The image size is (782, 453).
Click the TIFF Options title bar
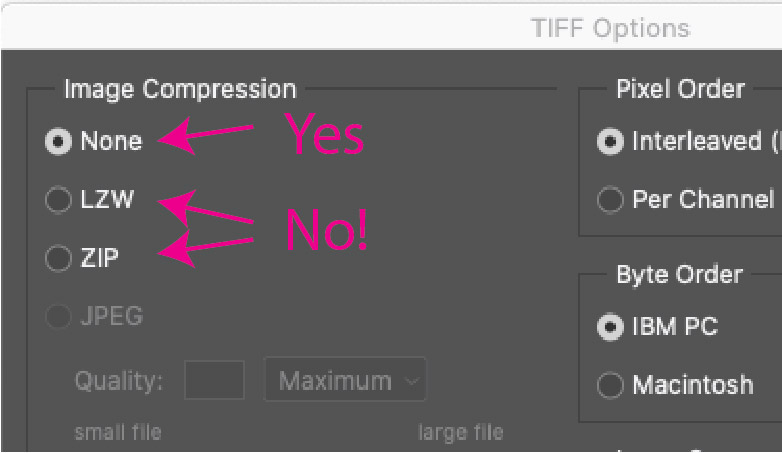[x=610, y=27]
